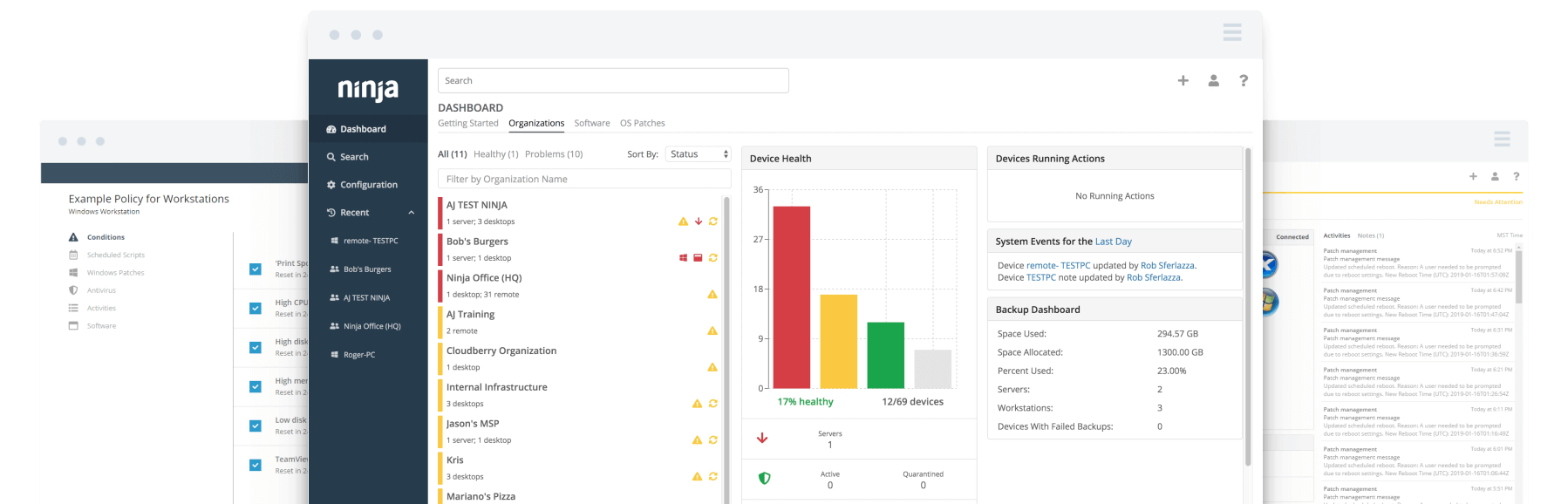1568x504 pixels.
Task: Click the Filter by Organization Name field
Action: pyautogui.click(x=583, y=179)
